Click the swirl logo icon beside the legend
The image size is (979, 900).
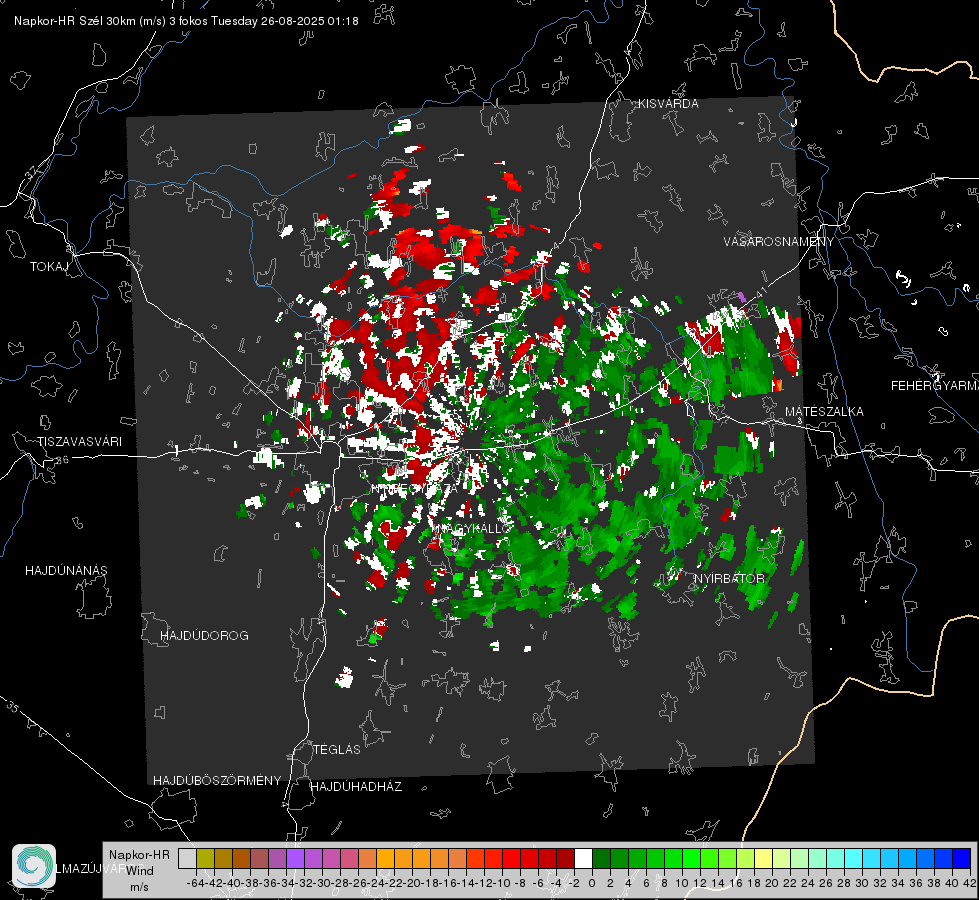point(34,866)
